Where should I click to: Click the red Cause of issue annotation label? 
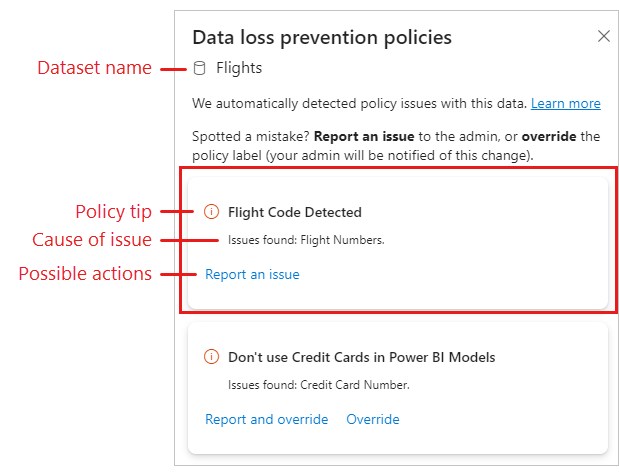pyautogui.click(x=92, y=240)
